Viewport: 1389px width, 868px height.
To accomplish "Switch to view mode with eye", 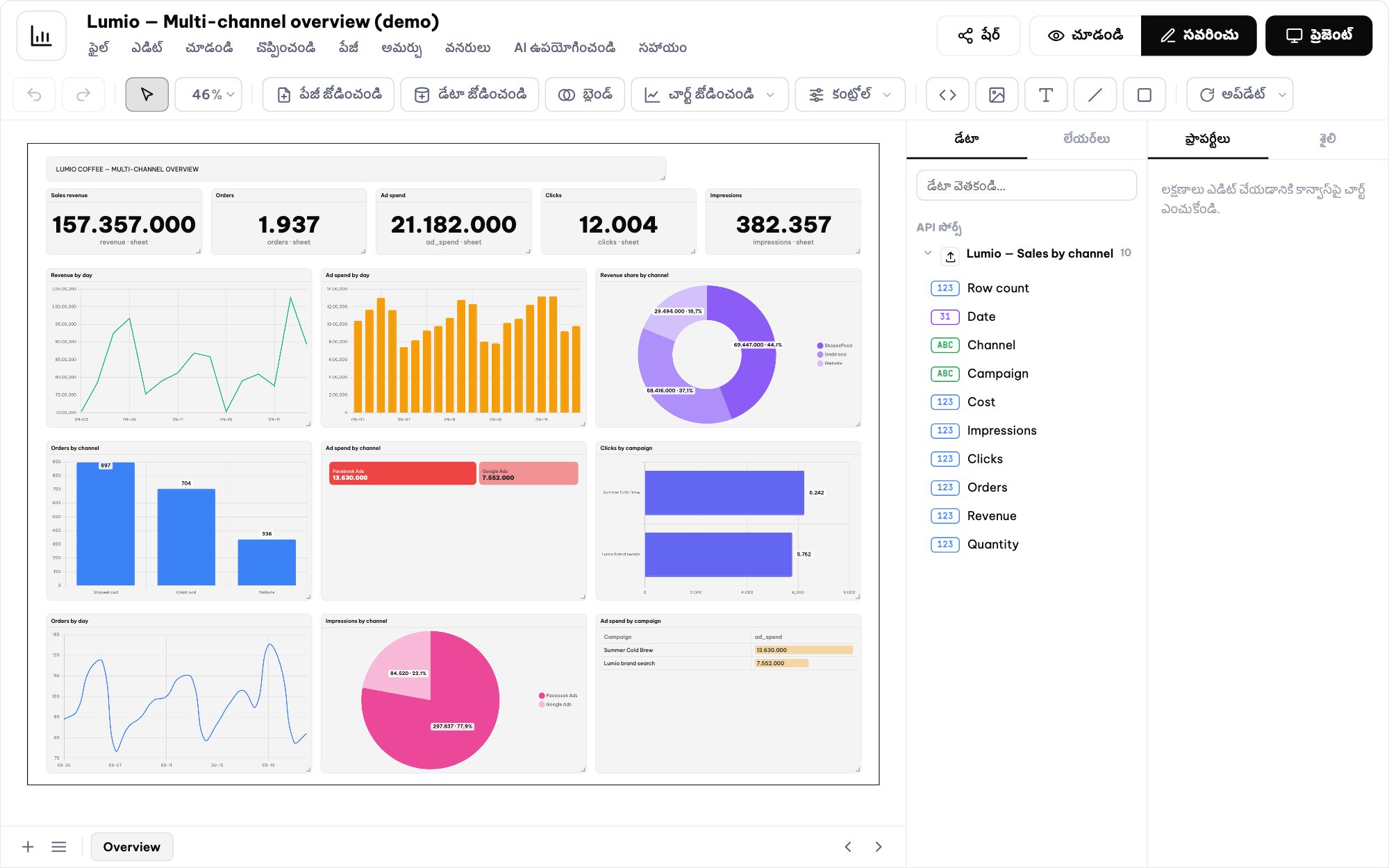I will [1086, 35].
